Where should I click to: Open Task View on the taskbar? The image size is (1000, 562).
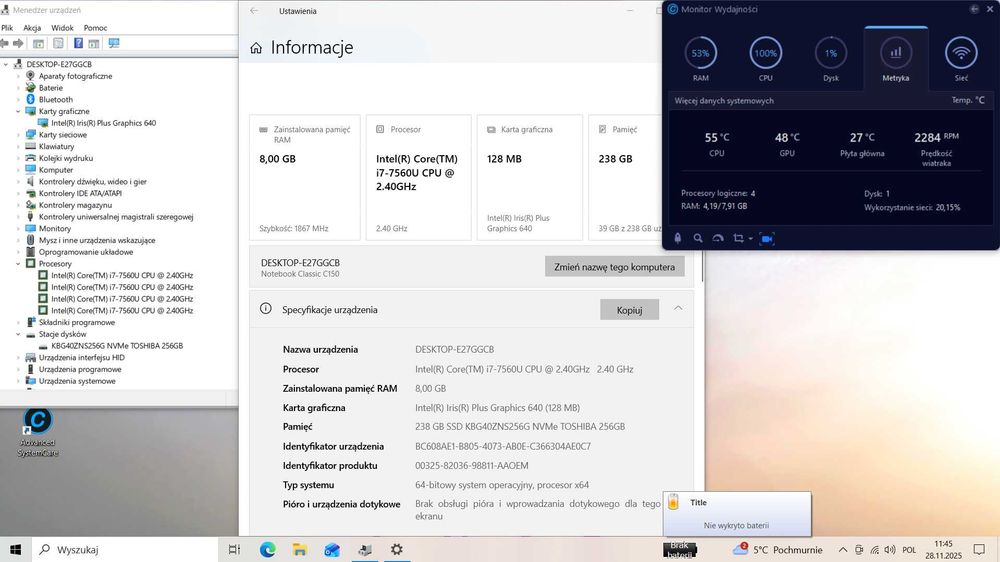[234, 549]
